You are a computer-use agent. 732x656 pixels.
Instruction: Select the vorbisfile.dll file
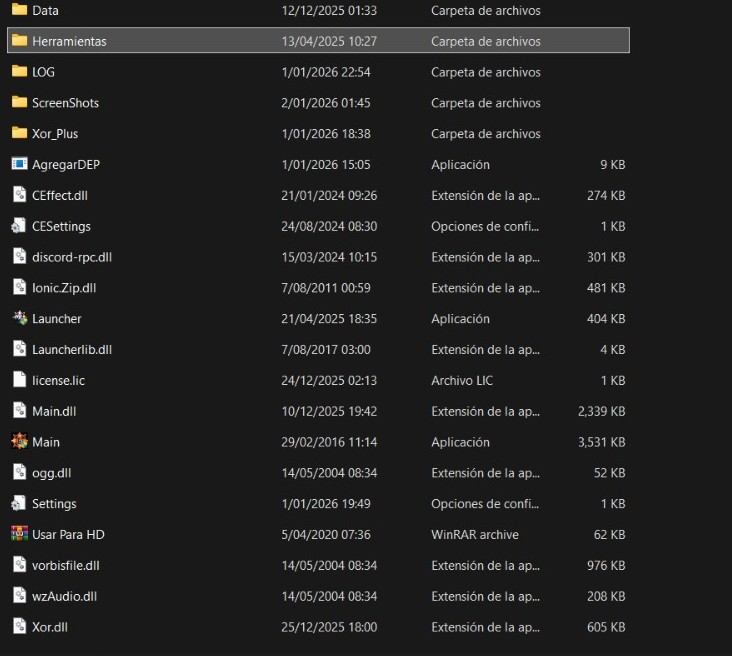(x=65, y=565)
